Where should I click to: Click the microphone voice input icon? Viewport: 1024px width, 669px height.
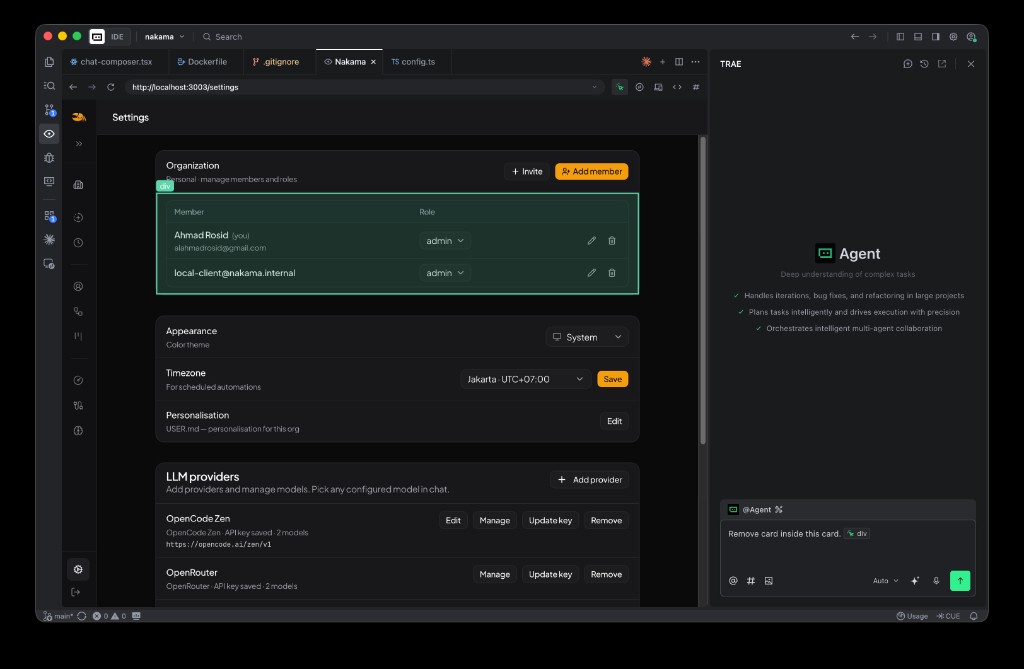pyautogui.click(x=936, y=580)
